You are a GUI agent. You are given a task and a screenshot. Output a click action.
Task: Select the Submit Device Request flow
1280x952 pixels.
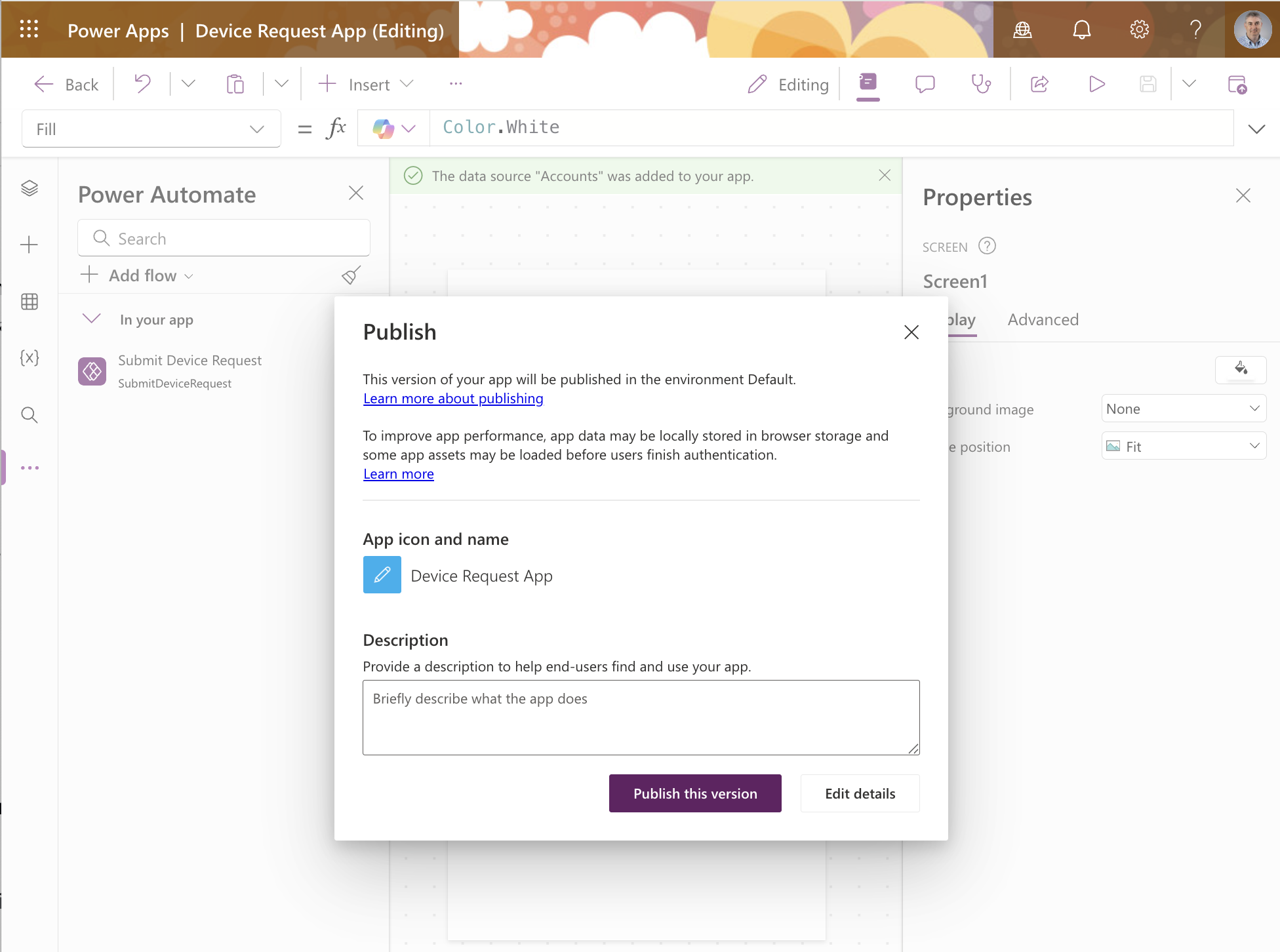tap(189, 371)
